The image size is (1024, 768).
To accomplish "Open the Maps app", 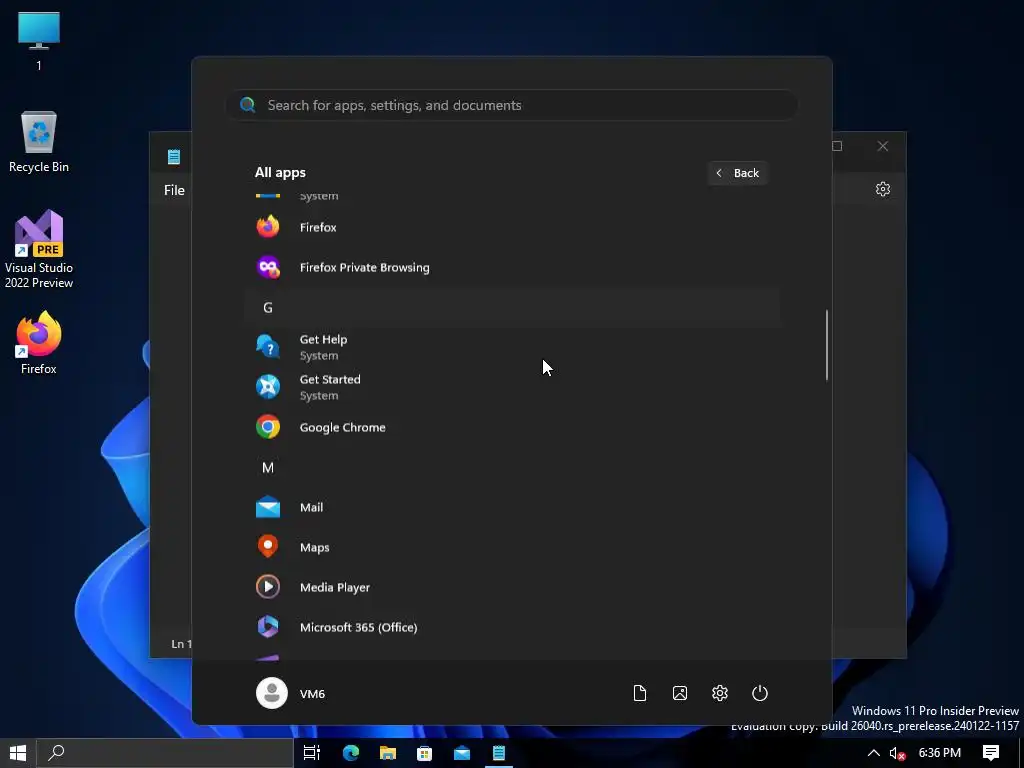I will point(512,547).
